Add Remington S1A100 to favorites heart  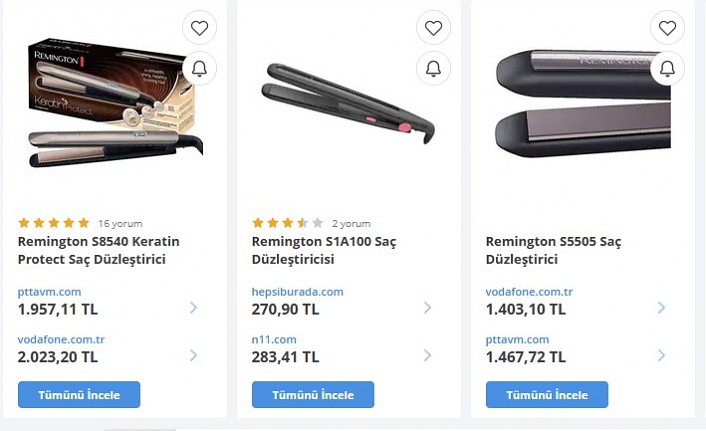tap(433, 28)
